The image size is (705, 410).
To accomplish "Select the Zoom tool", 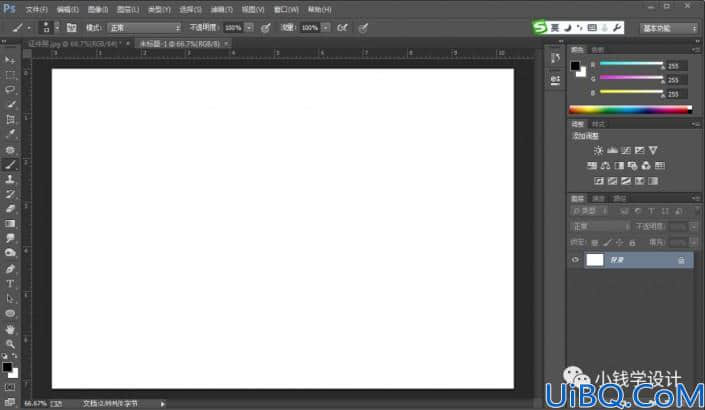I will tap(10, 344).
